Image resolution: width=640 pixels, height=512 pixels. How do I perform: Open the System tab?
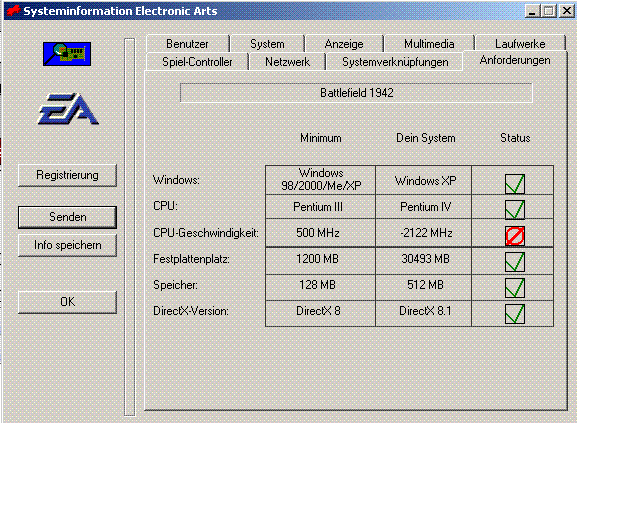(267, 44)
